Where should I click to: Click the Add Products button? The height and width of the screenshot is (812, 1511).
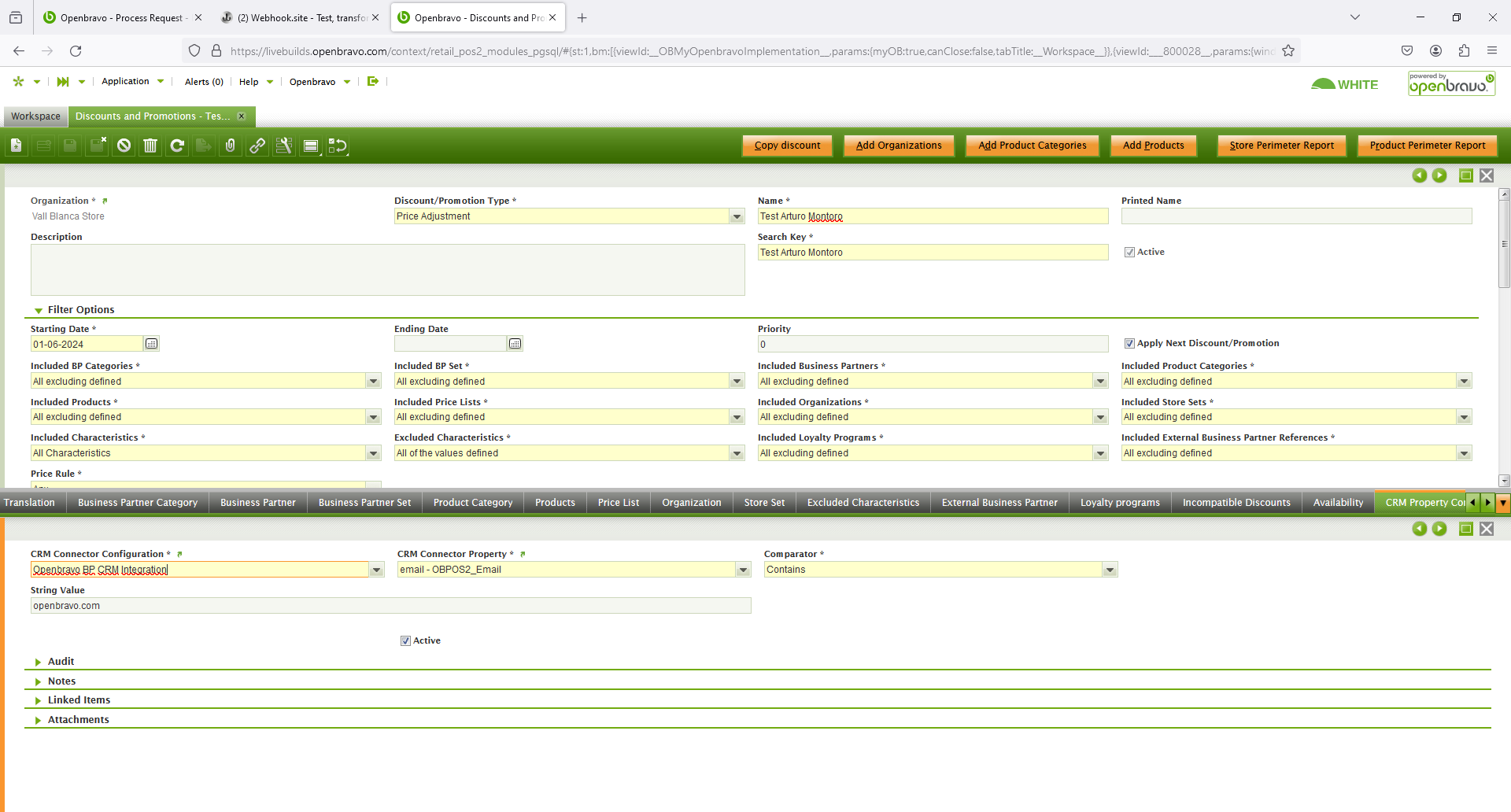click(1153, 146)
